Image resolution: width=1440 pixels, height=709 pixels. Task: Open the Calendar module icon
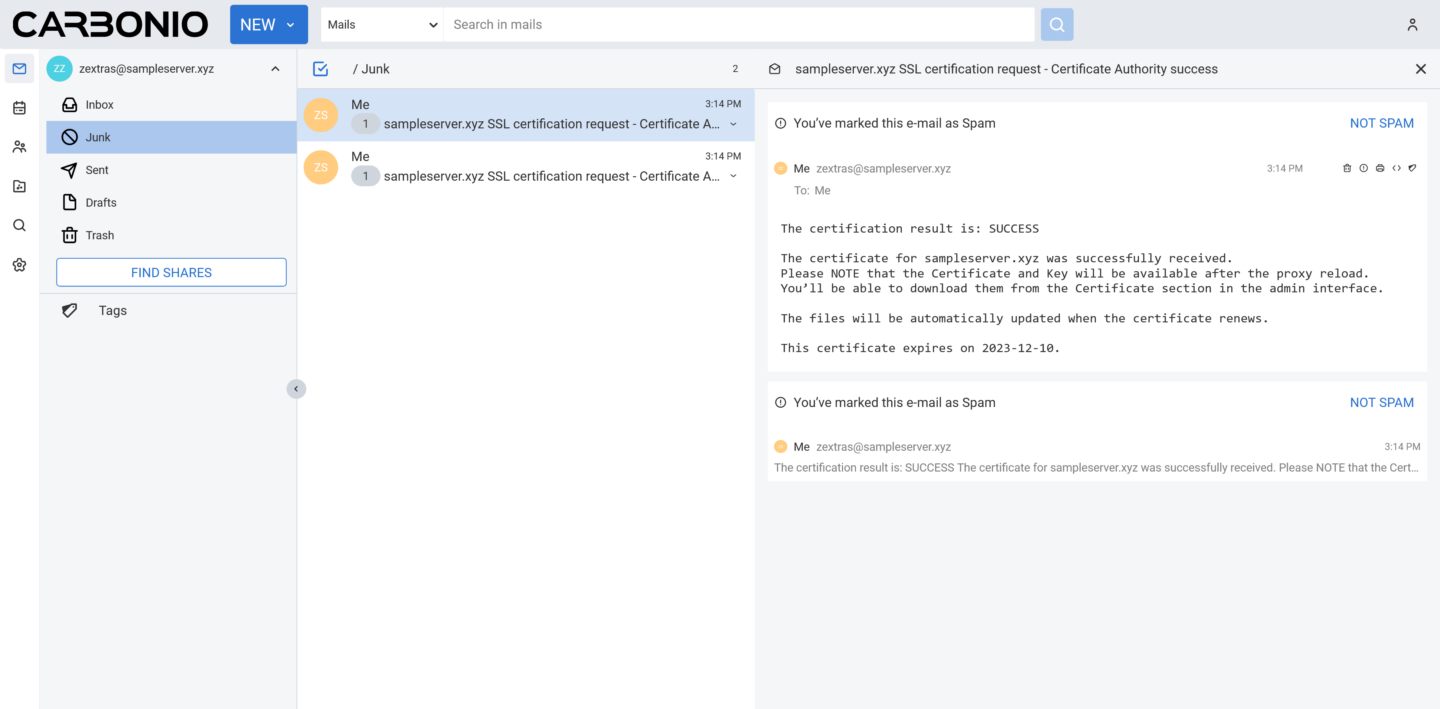[x=18, y=107]
